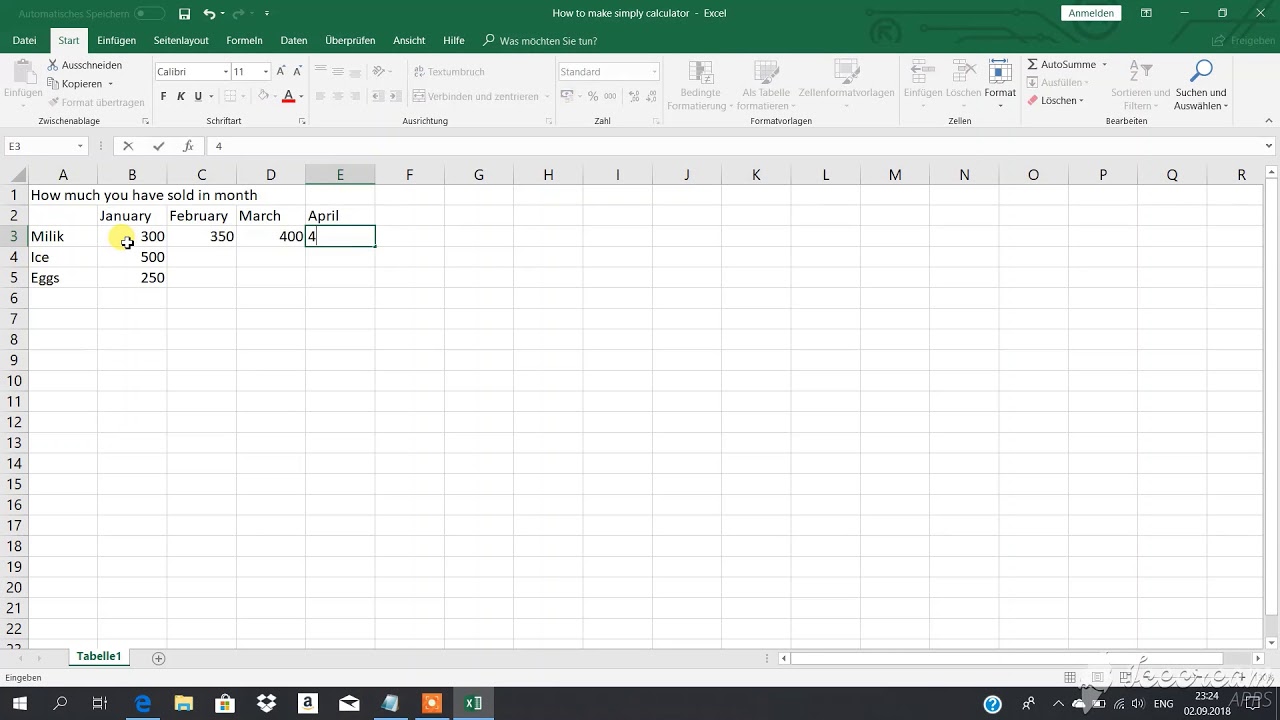1280x720 pixels.
Task: Click the Anmelden sign-in button
Action: [x=1091, y=14]
